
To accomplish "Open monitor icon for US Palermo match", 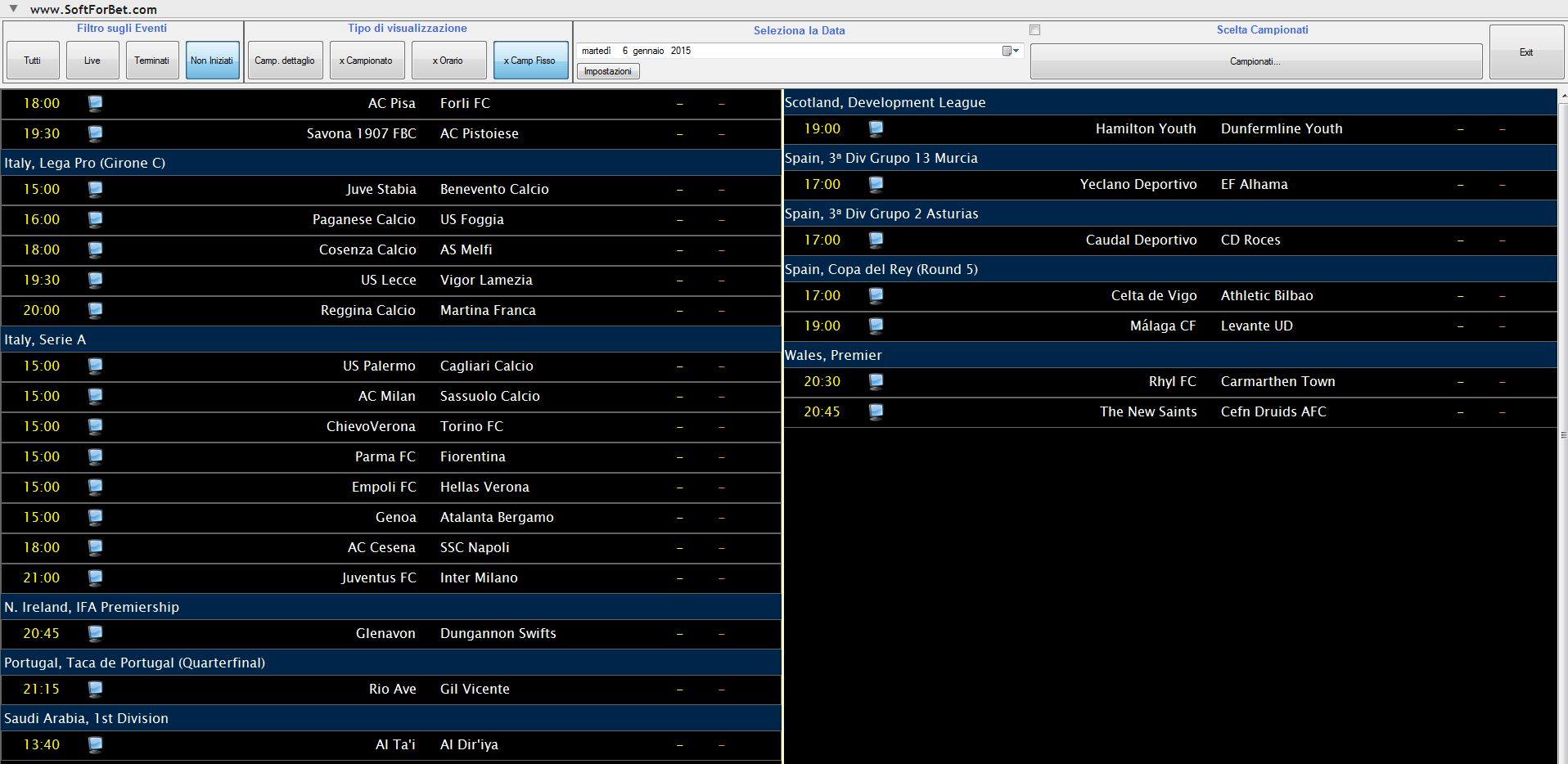I will click(95, 366).
